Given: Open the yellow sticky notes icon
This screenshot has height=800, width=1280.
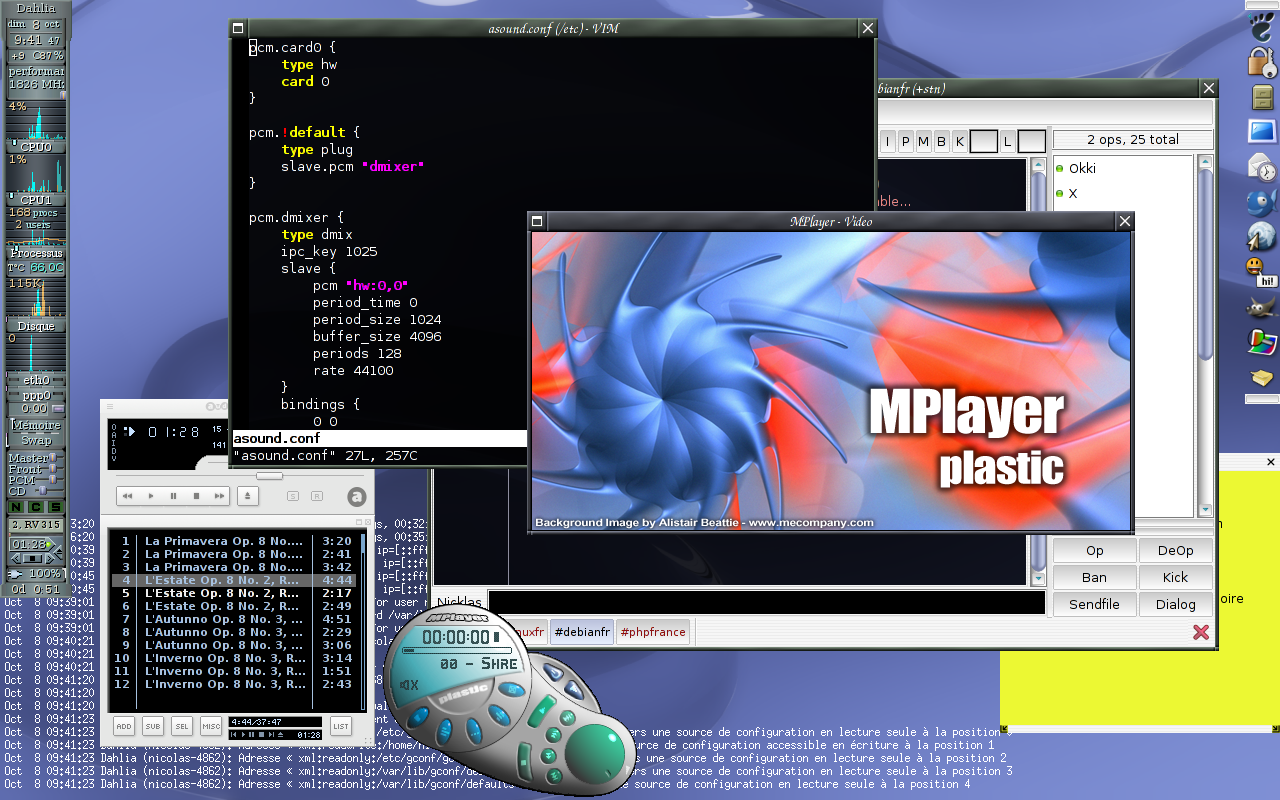Looking at the screenshot, I should pyautogui.click(x=1262, y=378).
